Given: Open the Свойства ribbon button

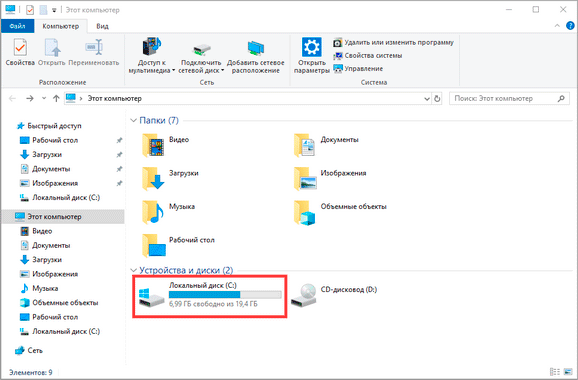Looking at the screenshot, I should (x=20, y=52).
